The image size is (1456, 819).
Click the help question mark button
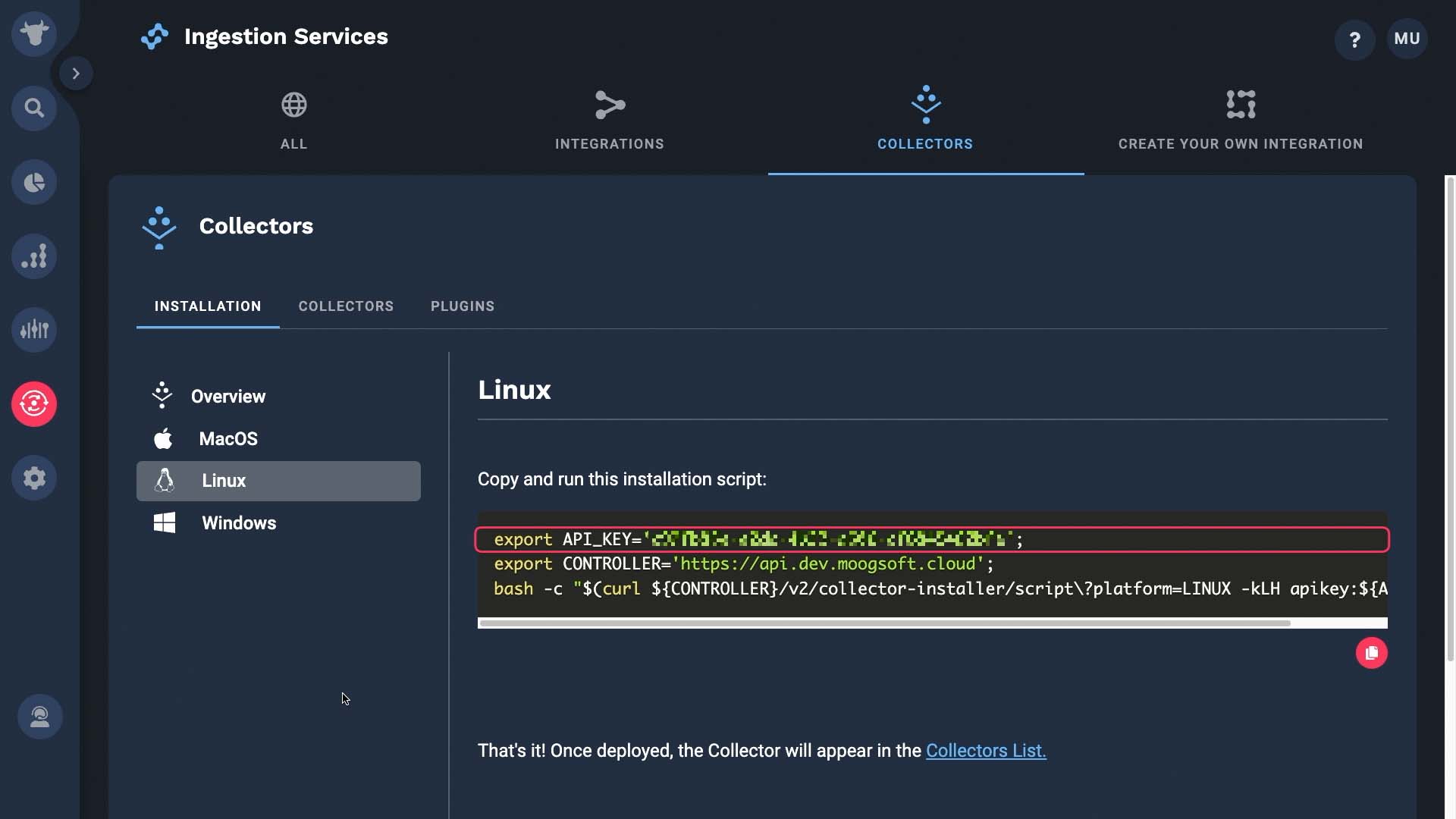(x=1355, y=38)
